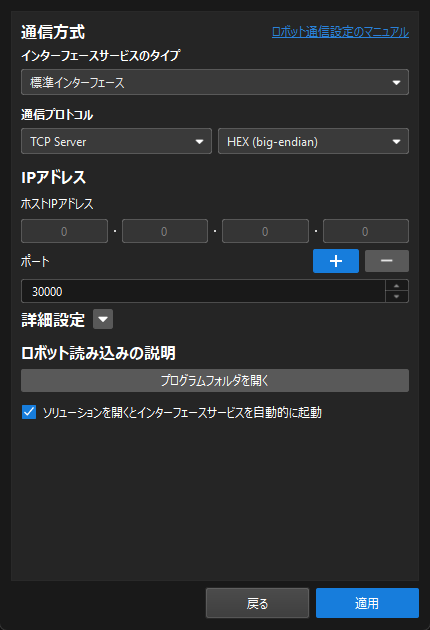This screenshot has width=430, height=630.
Task: Click the blue plus button to add IP
Action: click(x=336, y=261)
